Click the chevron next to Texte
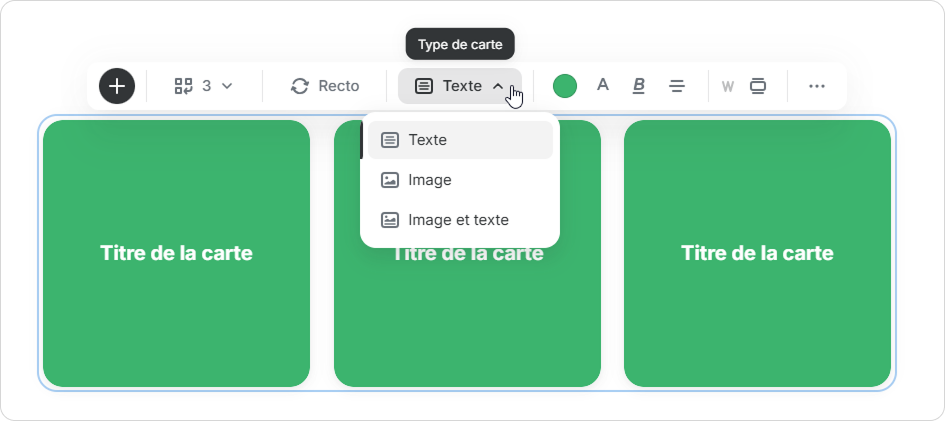This screenshot has height=421, width=945. [498, 86]
